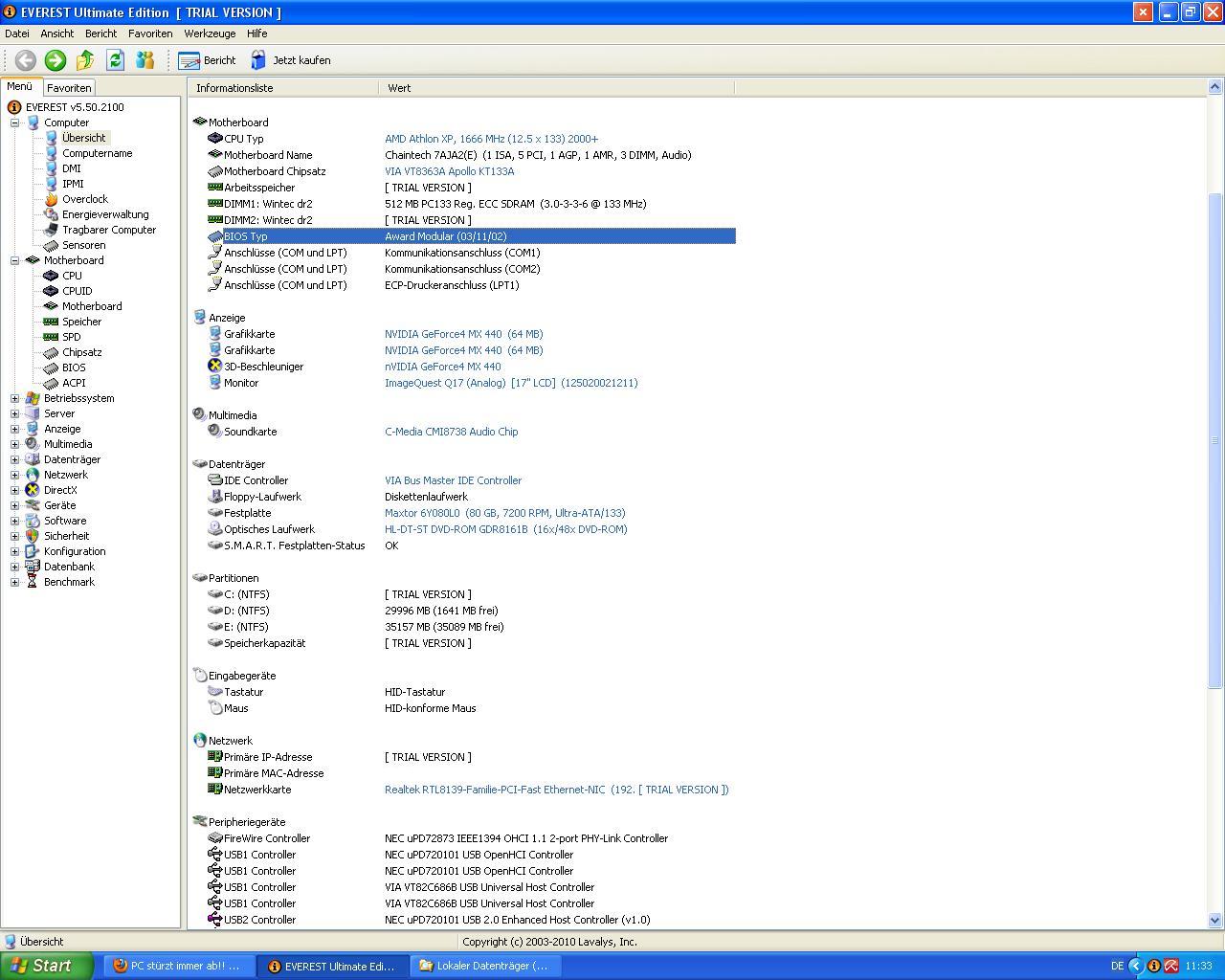1225x980 pixels.
Task: Switch to PC stürzt immer ab taskbar window
Action: coord(178,966)
